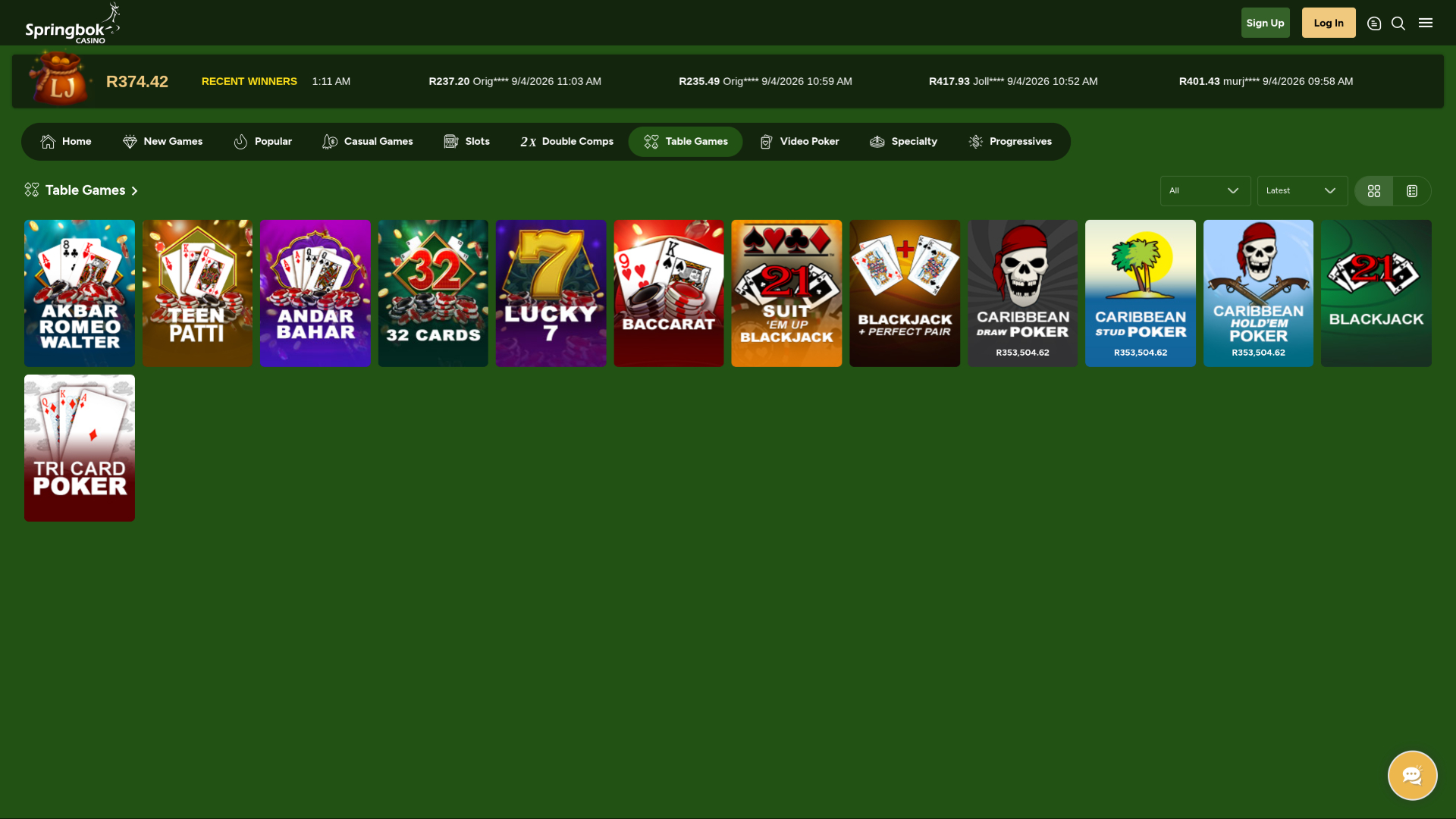Viewport: 1456px width, 819px height.
Task: Switch to the Specialty tab
Action: pyautogui.click(x=903, y=142)
